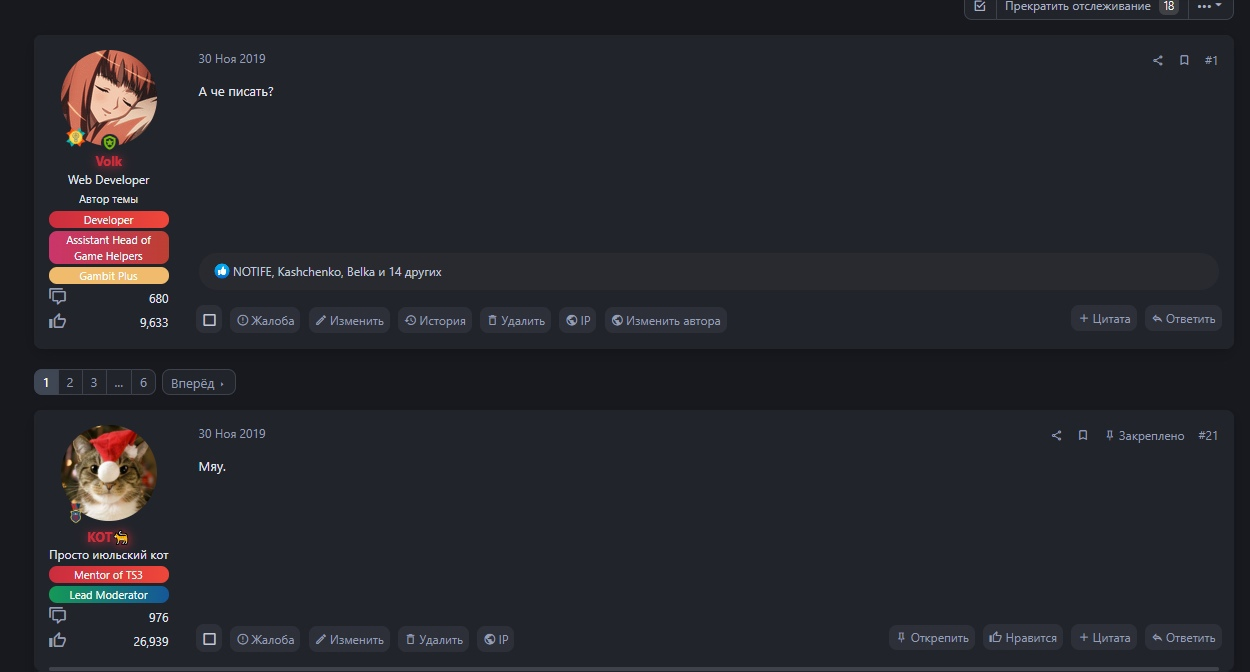This screenshot has width=1250, height=672.
Task: Open История of Volk's post
Action: pyautogui.click(x=436, y=320)
